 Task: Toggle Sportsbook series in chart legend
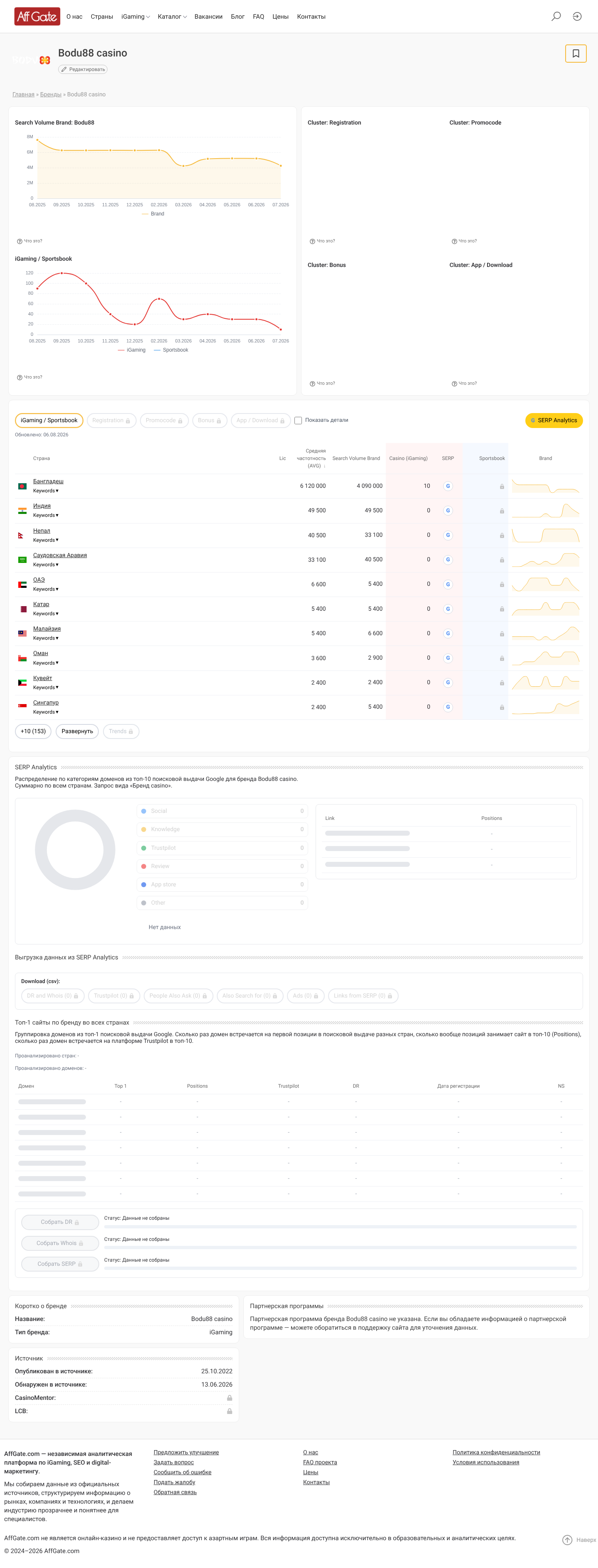[171, 350]
